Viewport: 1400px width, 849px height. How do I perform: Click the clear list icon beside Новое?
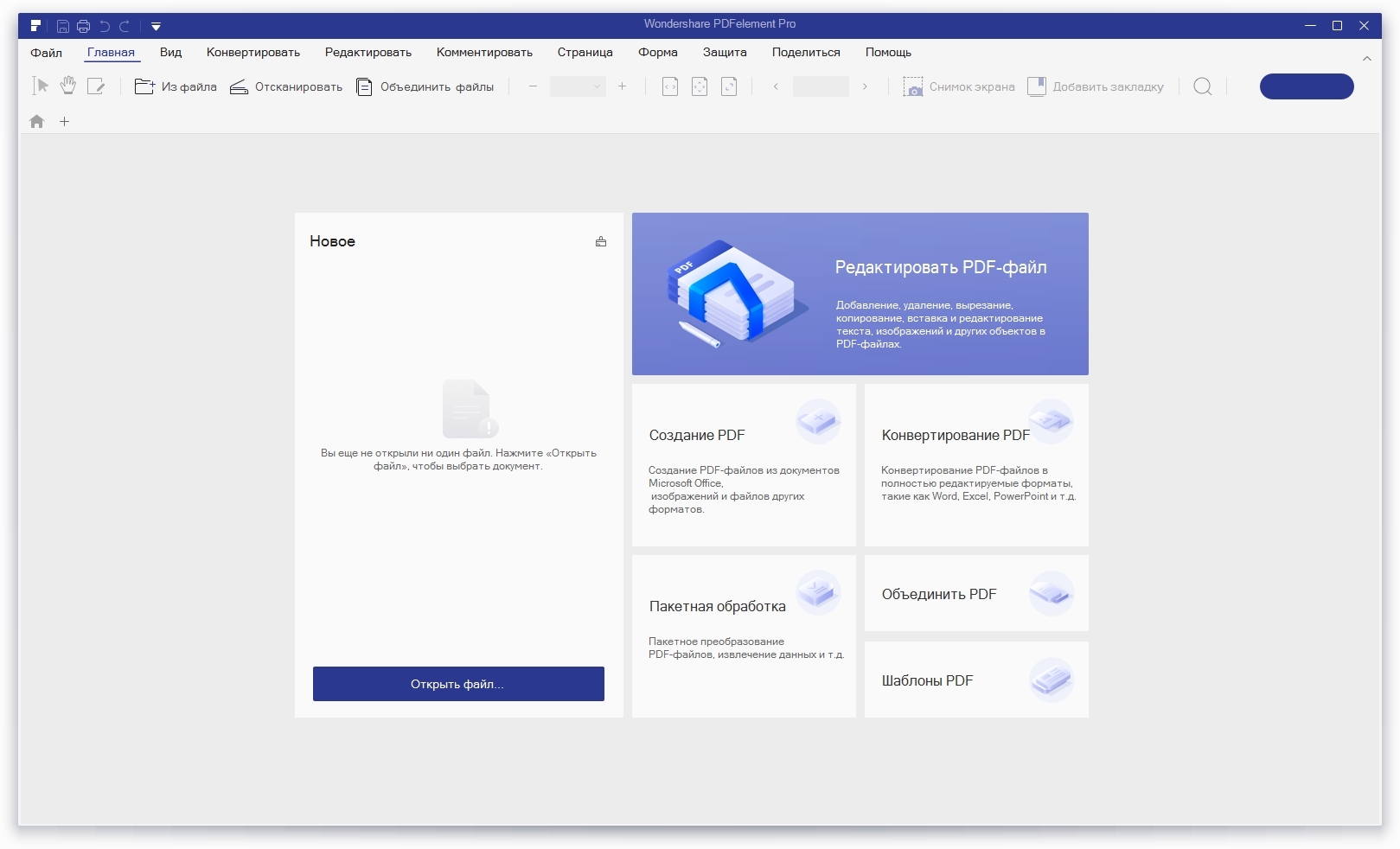[x=601, y=242]
